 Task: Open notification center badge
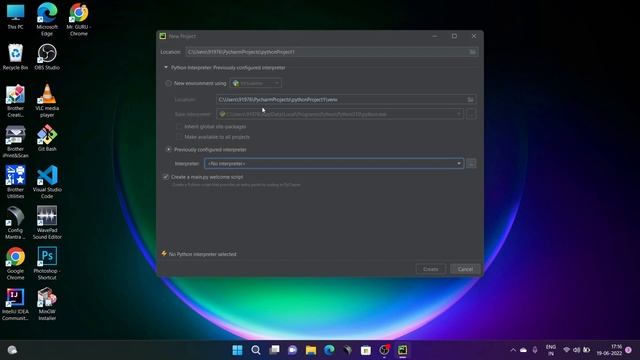click(x=629, y=350)
